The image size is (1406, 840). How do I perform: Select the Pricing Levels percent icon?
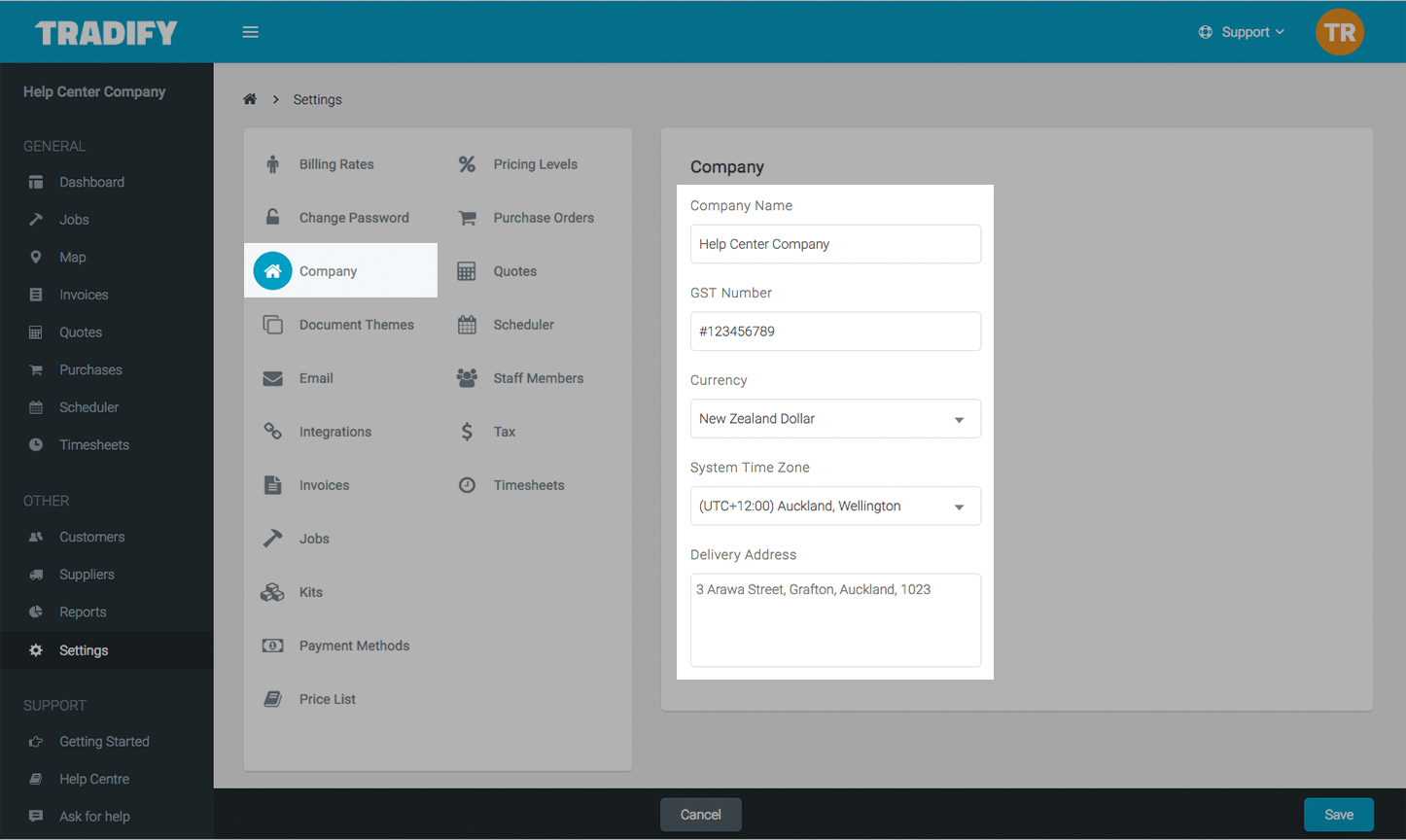coord(467,164)
